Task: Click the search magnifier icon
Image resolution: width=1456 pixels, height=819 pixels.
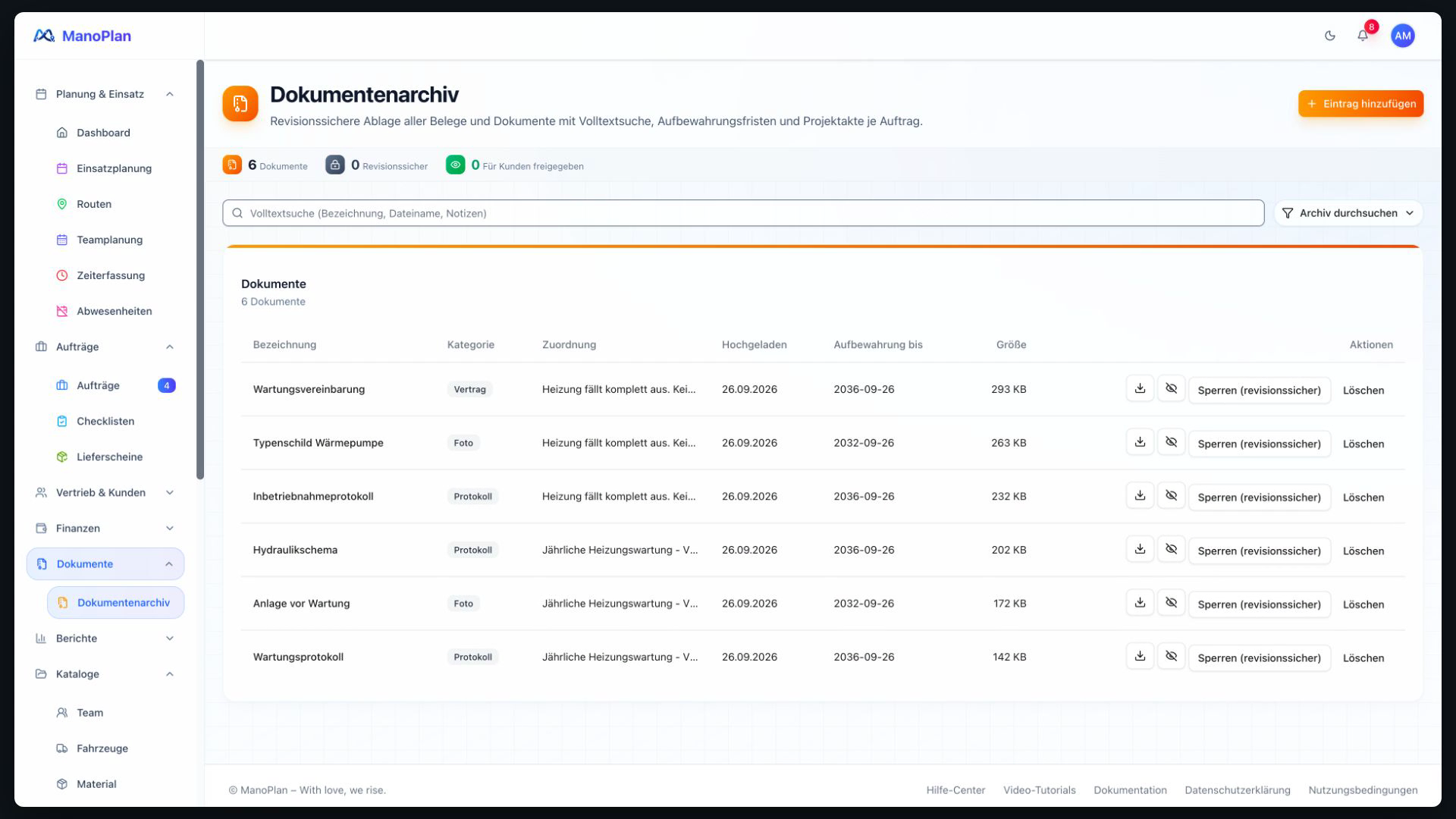Action: coord(237,213)
